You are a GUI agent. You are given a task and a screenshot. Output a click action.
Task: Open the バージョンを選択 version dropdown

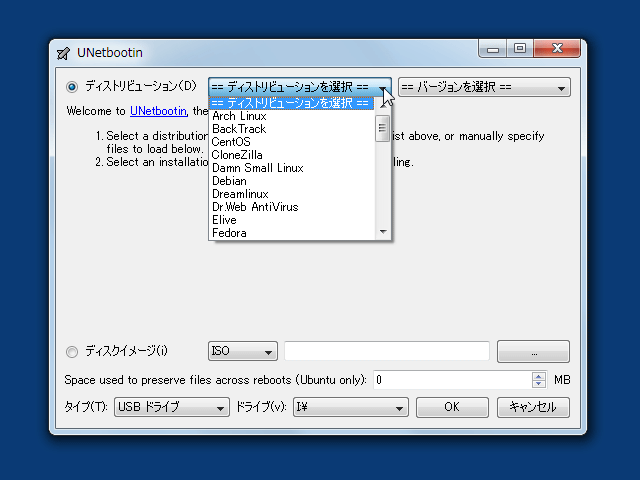[x=484, y=87]
